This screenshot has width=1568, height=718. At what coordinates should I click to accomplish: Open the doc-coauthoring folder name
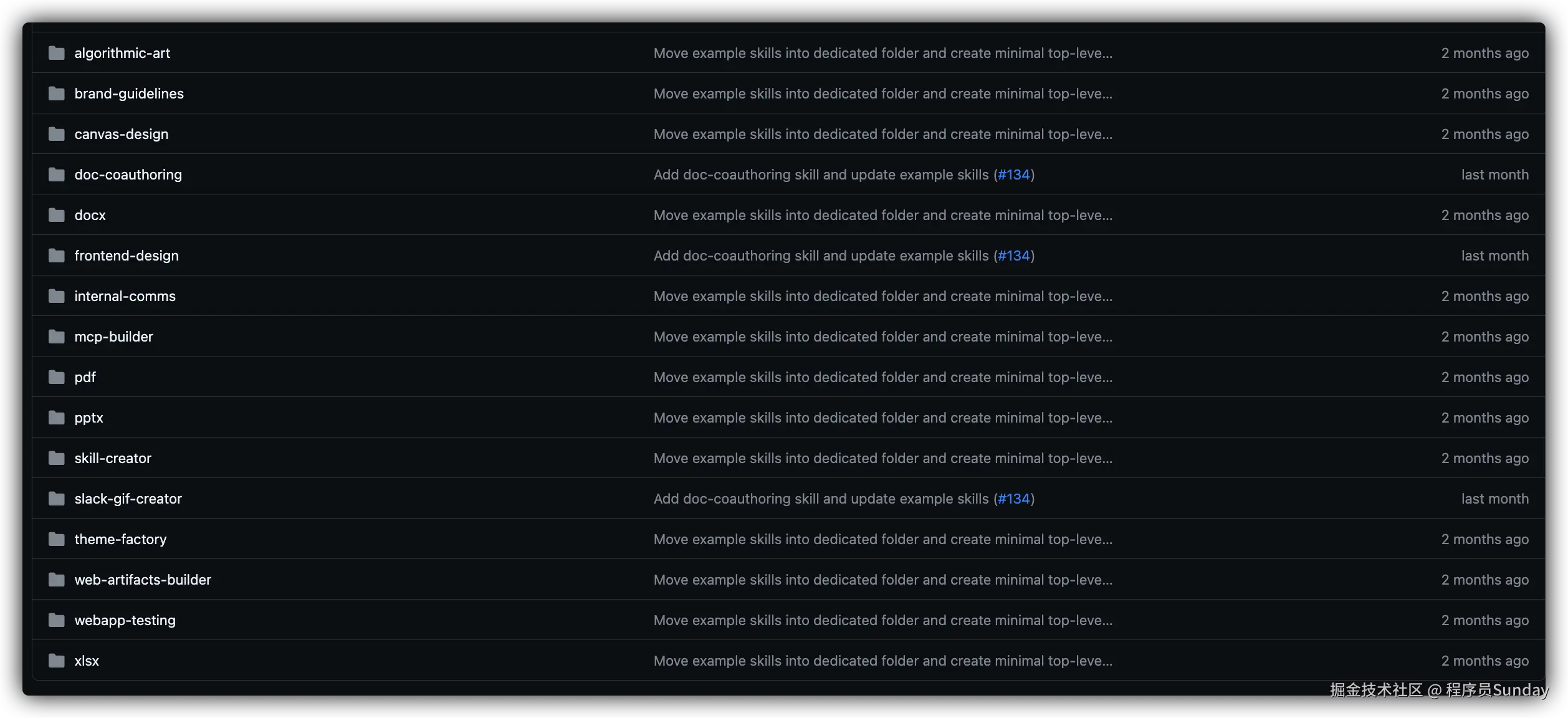(x=128, y=175)
